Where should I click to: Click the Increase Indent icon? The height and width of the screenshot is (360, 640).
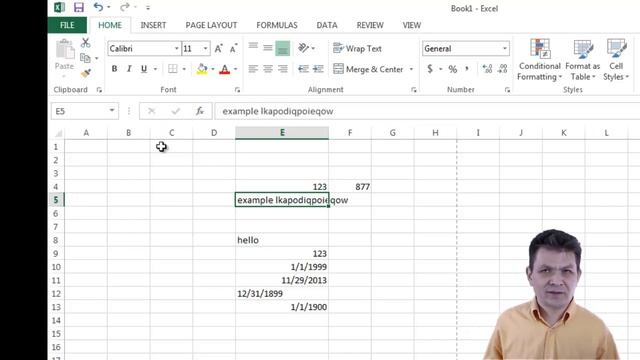click(318, 69)
